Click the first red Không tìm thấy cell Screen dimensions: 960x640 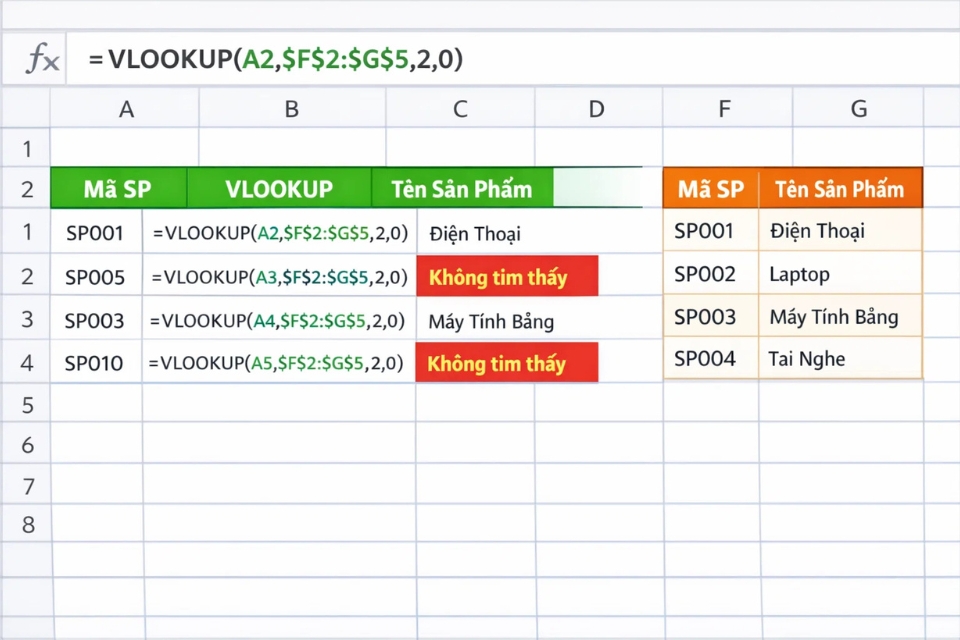click(x=507, y=277)
